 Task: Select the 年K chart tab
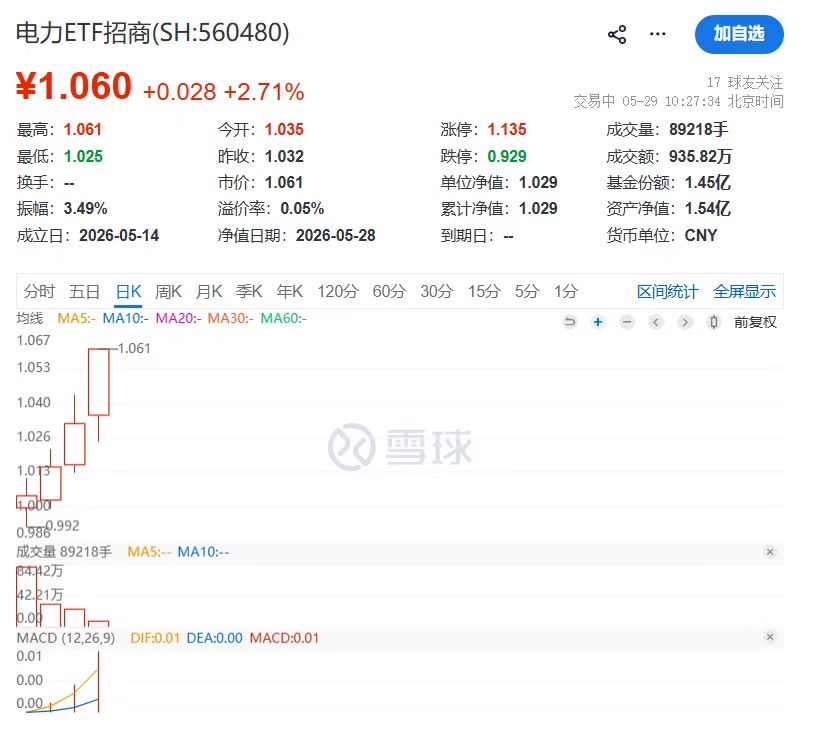pos(290,291)
